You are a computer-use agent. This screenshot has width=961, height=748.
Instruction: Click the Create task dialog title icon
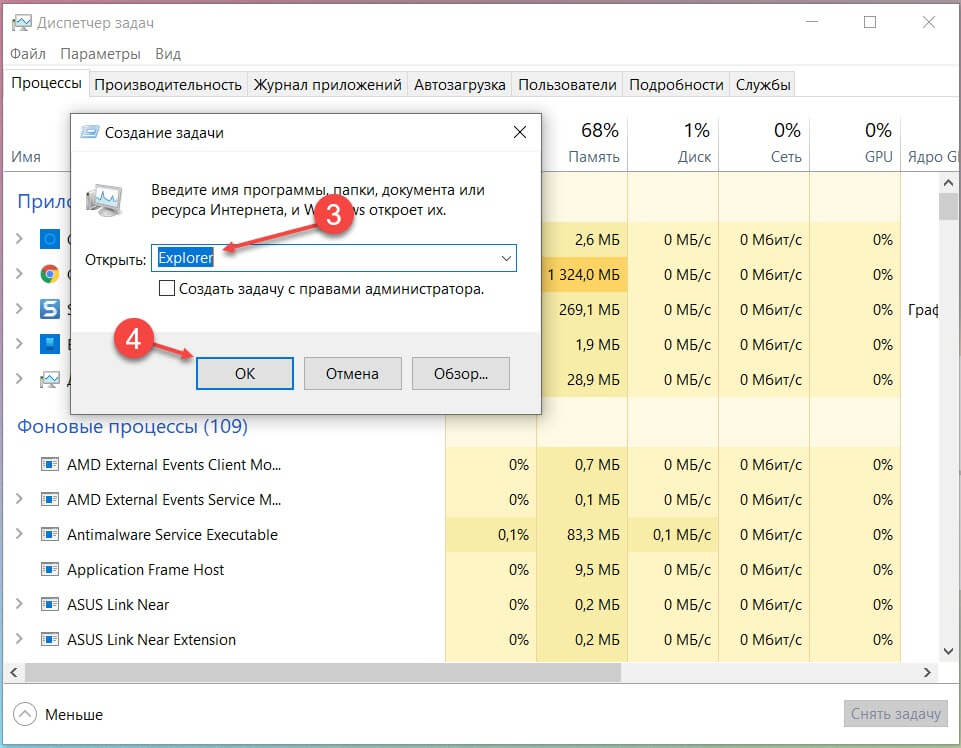tap(89, 132)
